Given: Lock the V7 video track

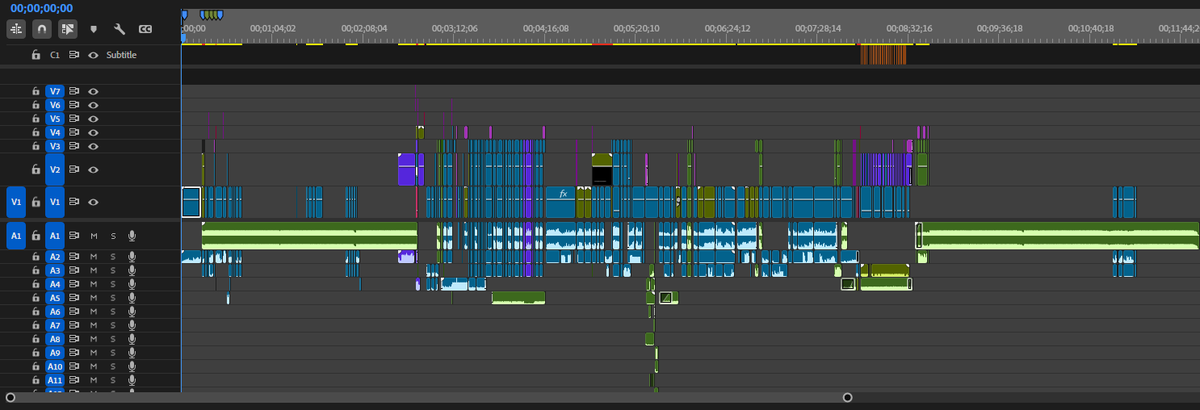Looking at the screenshot, I should tap(36, 91).
